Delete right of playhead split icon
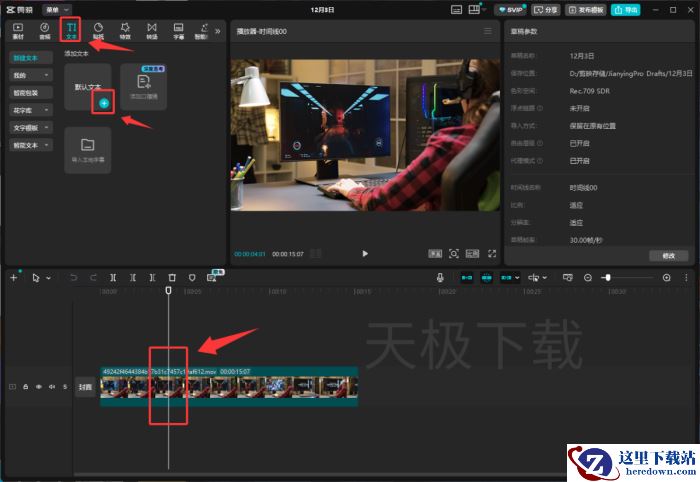The width and height of the screenshot is (700, 482). coord(152,278)
